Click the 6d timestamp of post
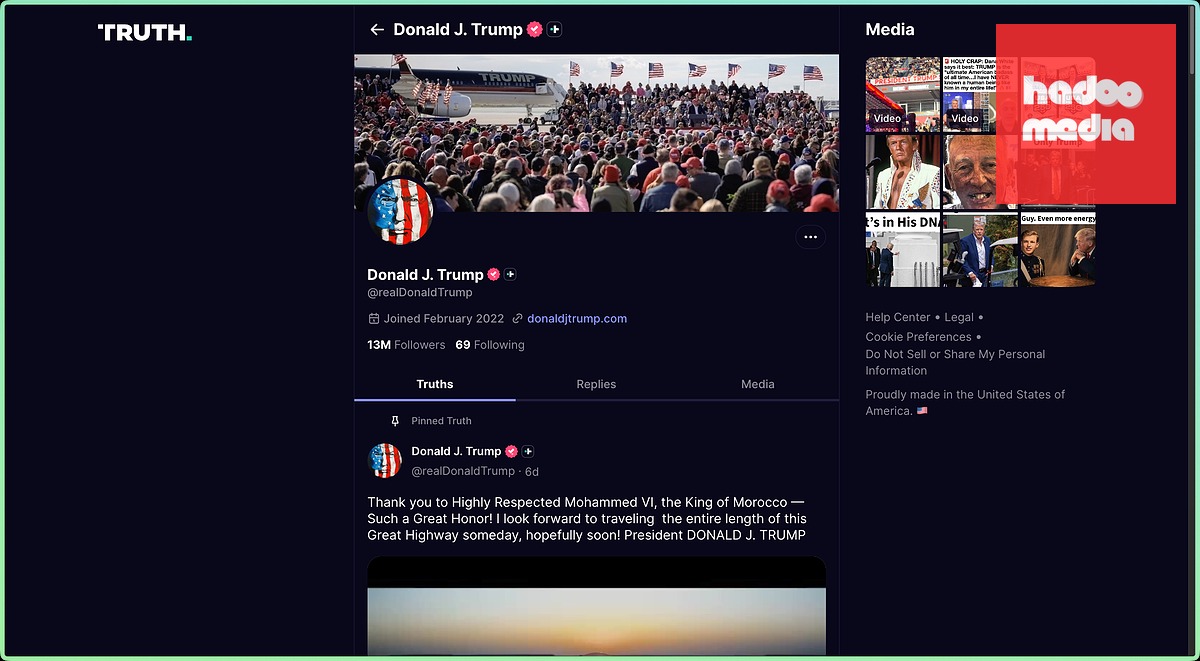Screen dimensions: 1200x661 pos(532,471)
